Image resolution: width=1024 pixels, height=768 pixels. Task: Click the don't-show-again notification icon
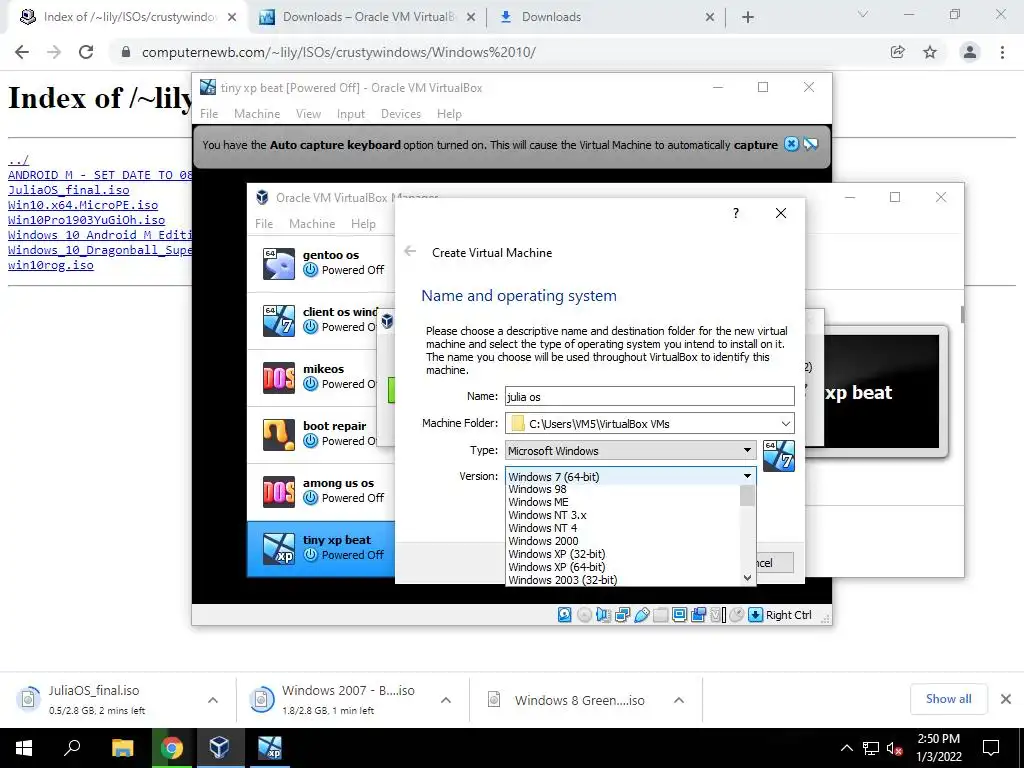point(810,144)
